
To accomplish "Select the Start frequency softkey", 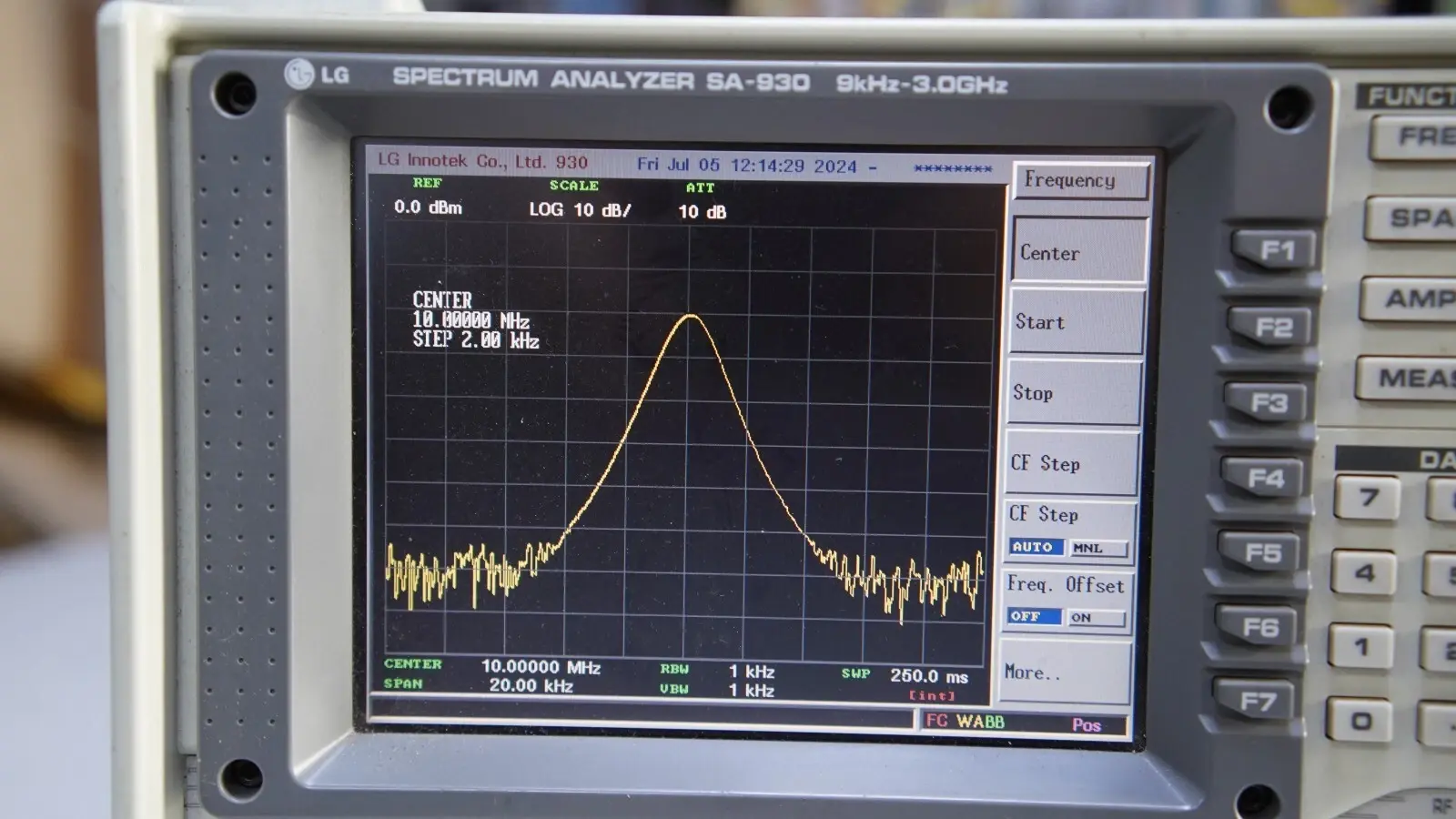I will (x=1076, y=322).
